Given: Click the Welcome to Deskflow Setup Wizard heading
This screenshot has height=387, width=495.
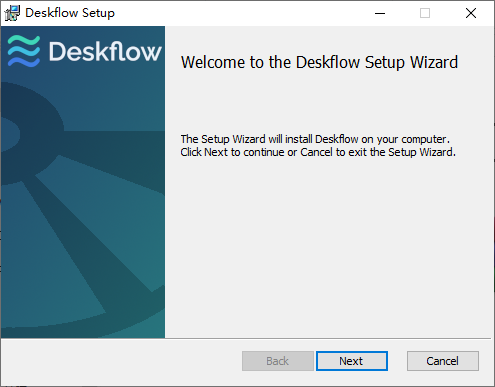Looking at the screenshot, I should click(319, 62).
